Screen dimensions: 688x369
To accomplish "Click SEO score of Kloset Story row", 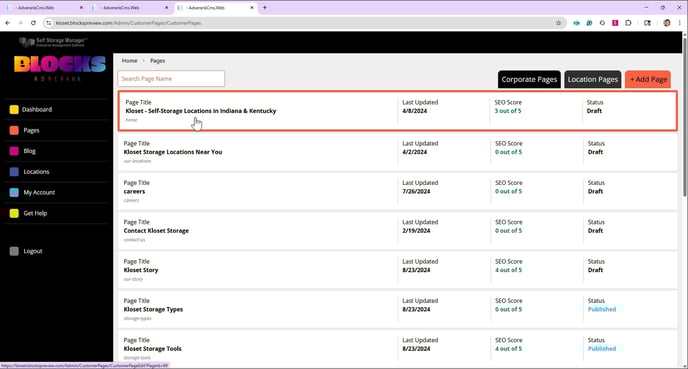I will tap(509, 270).
